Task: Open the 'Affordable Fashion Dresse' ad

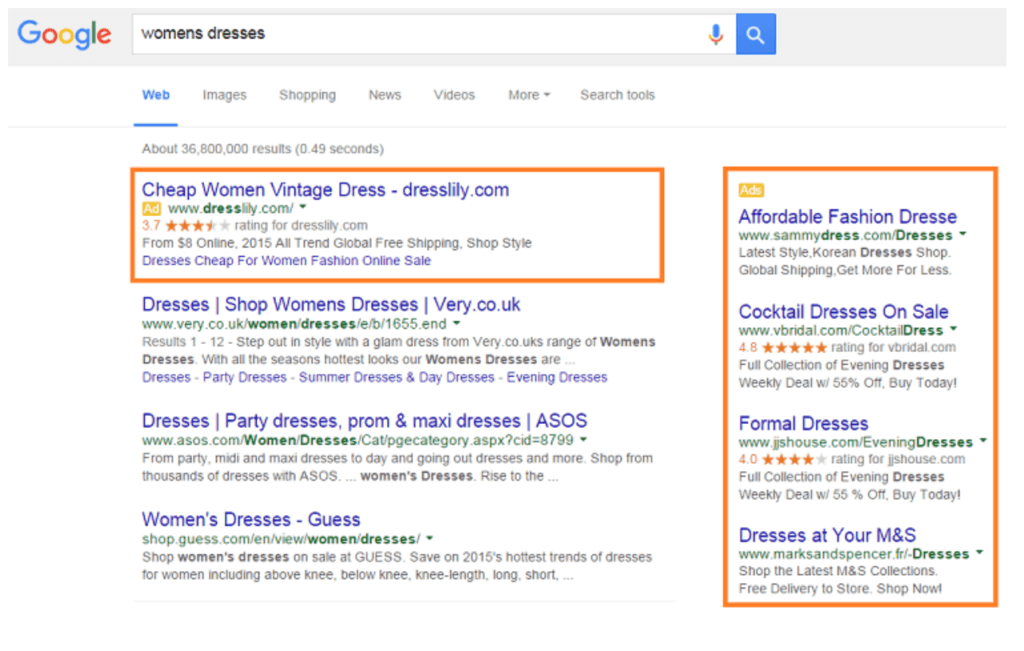Action: click(x=848, y=217)
